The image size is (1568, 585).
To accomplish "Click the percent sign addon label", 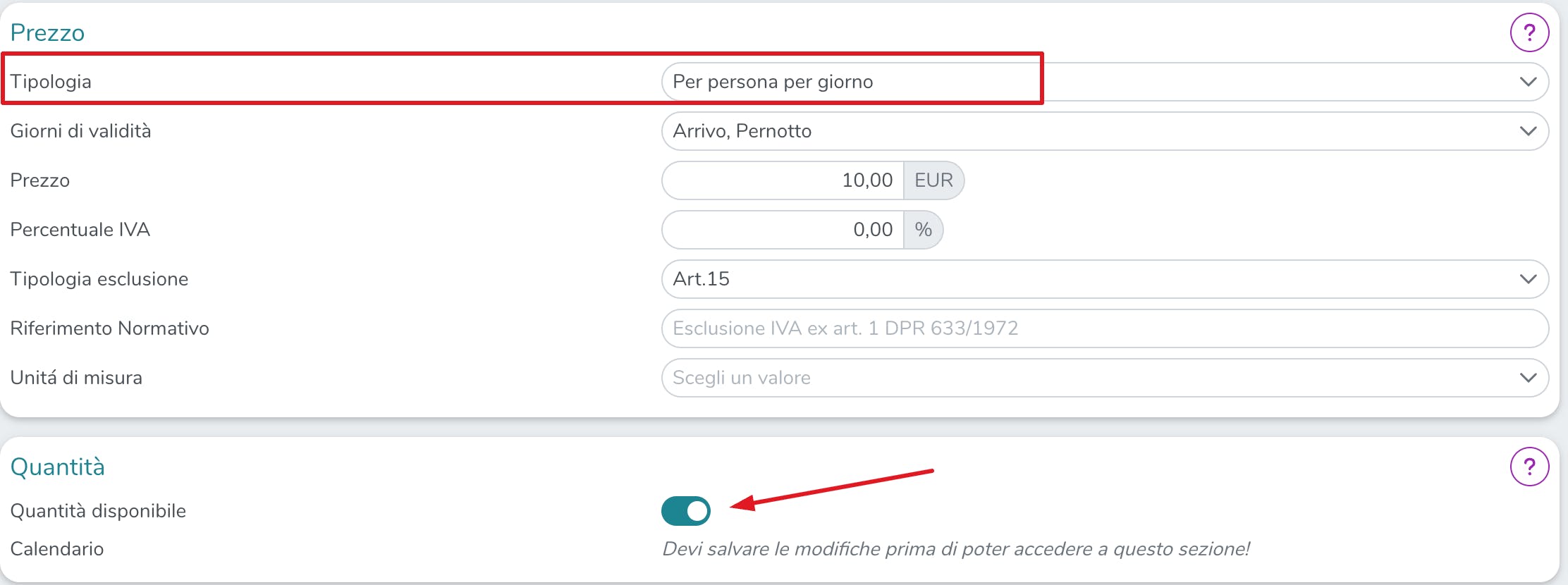I will coord(923,230).
